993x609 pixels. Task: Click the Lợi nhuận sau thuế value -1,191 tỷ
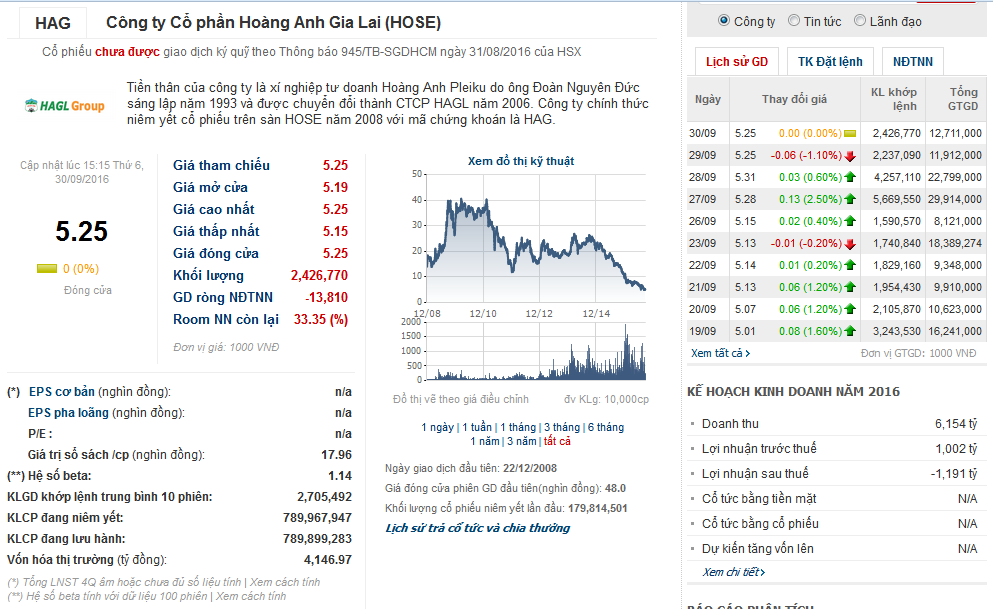click(954, 474)
